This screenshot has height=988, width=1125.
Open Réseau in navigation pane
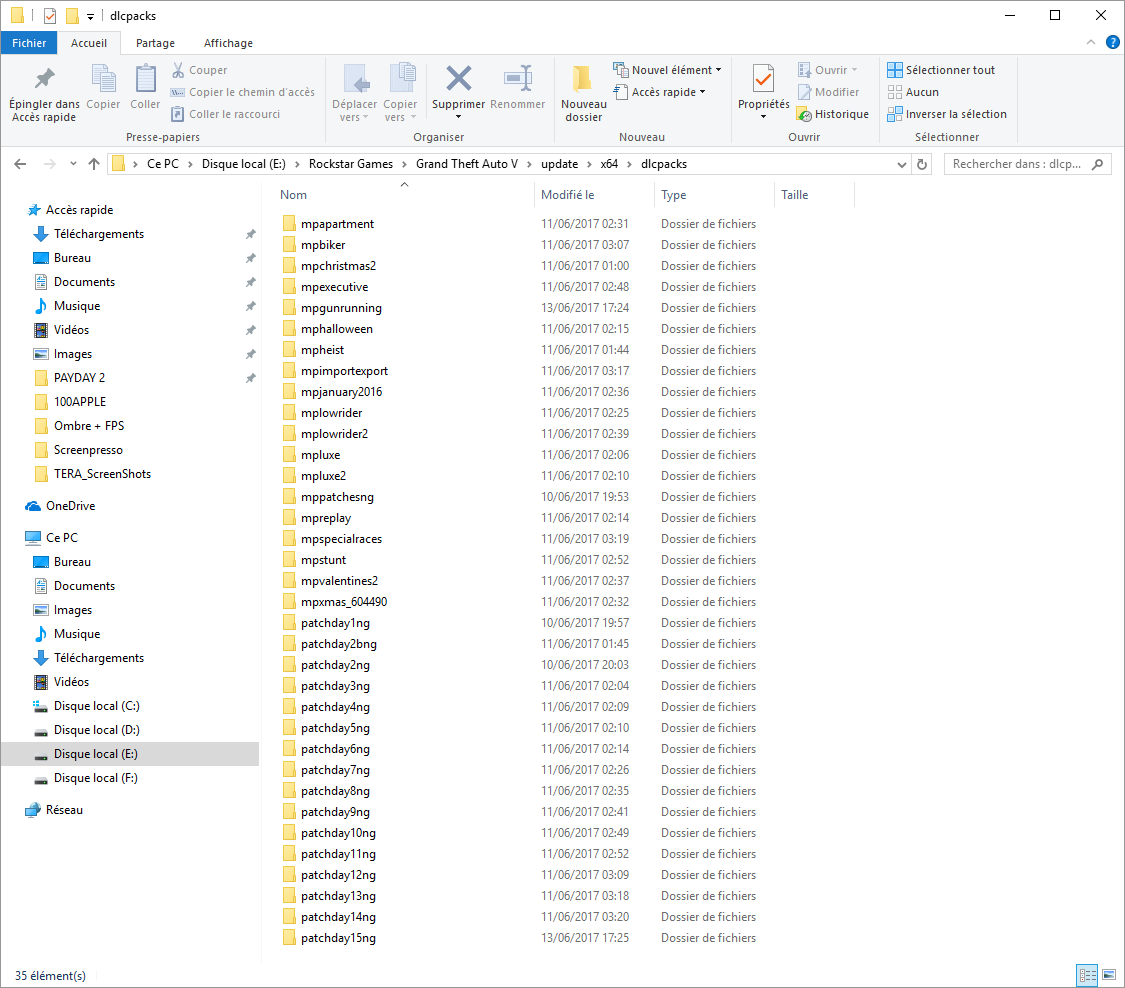(65, 810)
